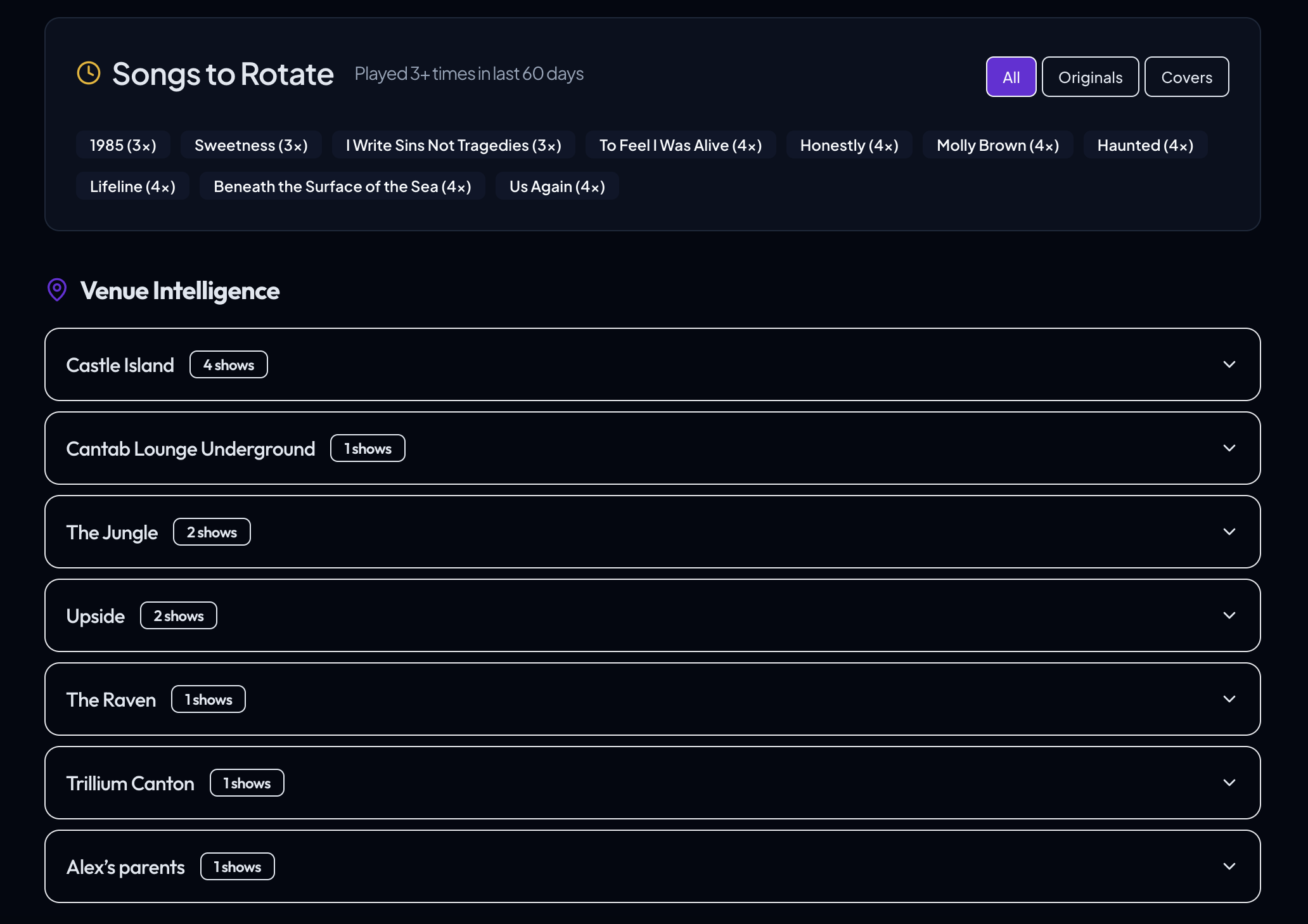Open The Jungle venue details
This screenshot has width=1308, height=924.
(1229, 532)
